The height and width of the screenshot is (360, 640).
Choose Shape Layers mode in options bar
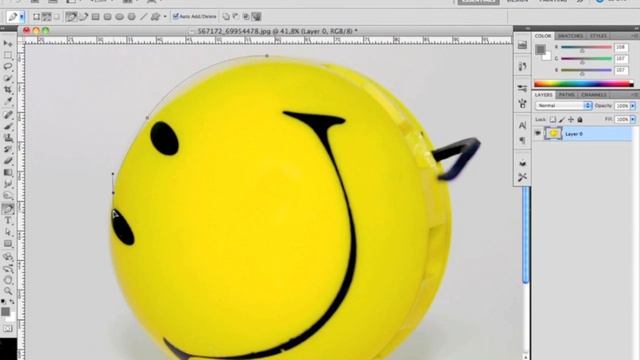pos(36,17)
